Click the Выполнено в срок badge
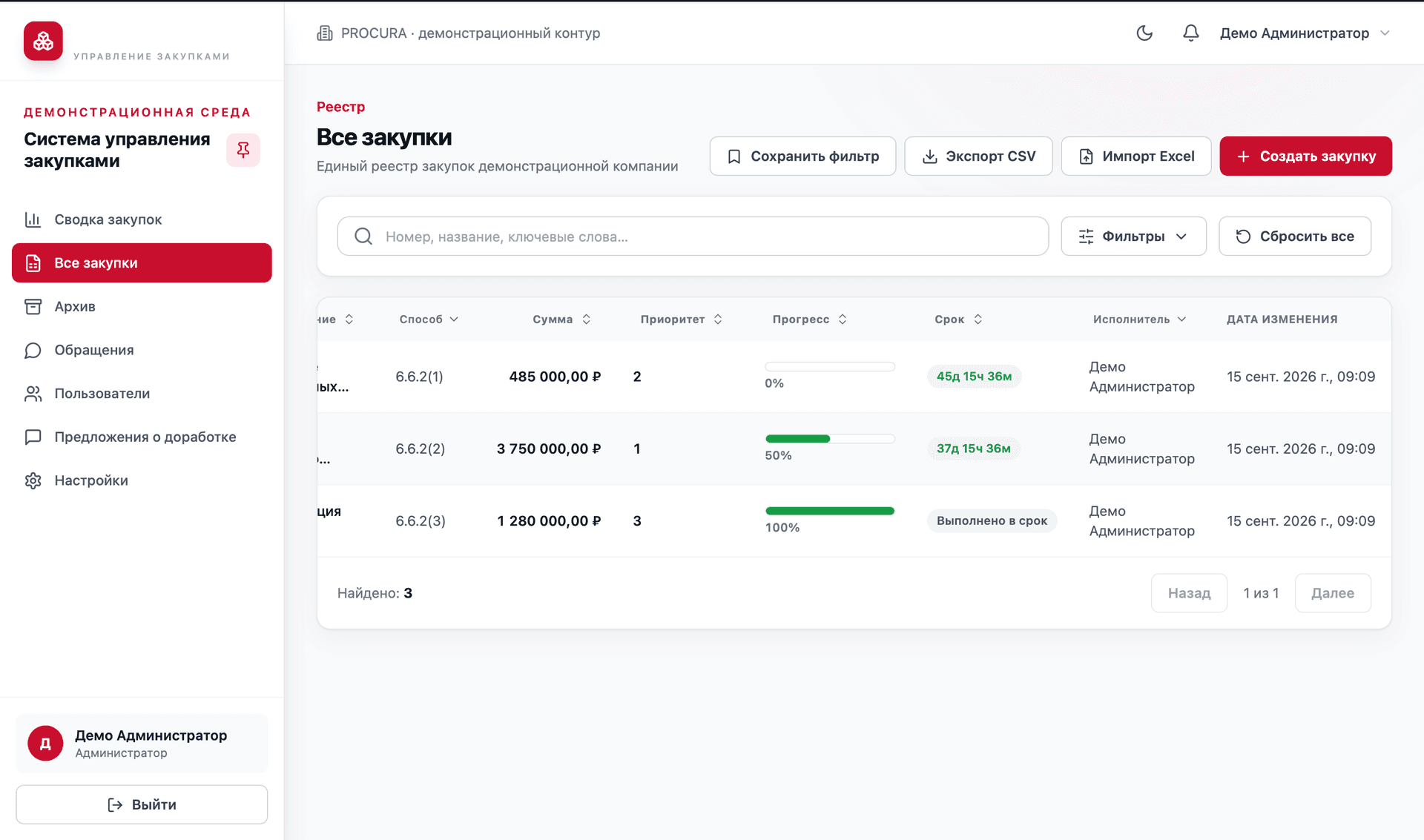1424x840 pixels. (x=992, y=520)
